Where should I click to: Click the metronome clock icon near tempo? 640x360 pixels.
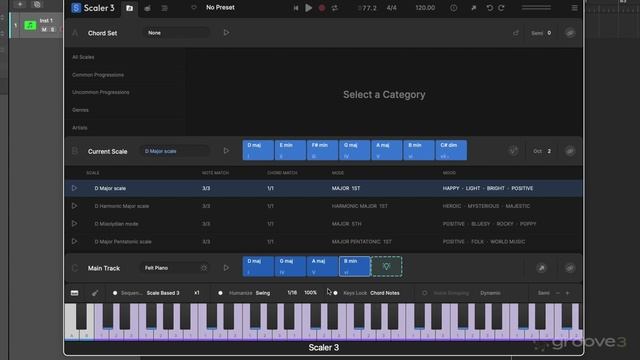(453, 8)
